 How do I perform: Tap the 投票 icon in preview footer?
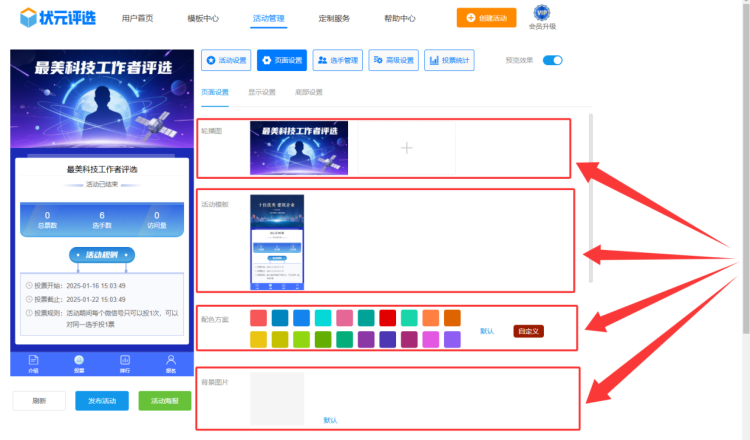click(79, 361)
